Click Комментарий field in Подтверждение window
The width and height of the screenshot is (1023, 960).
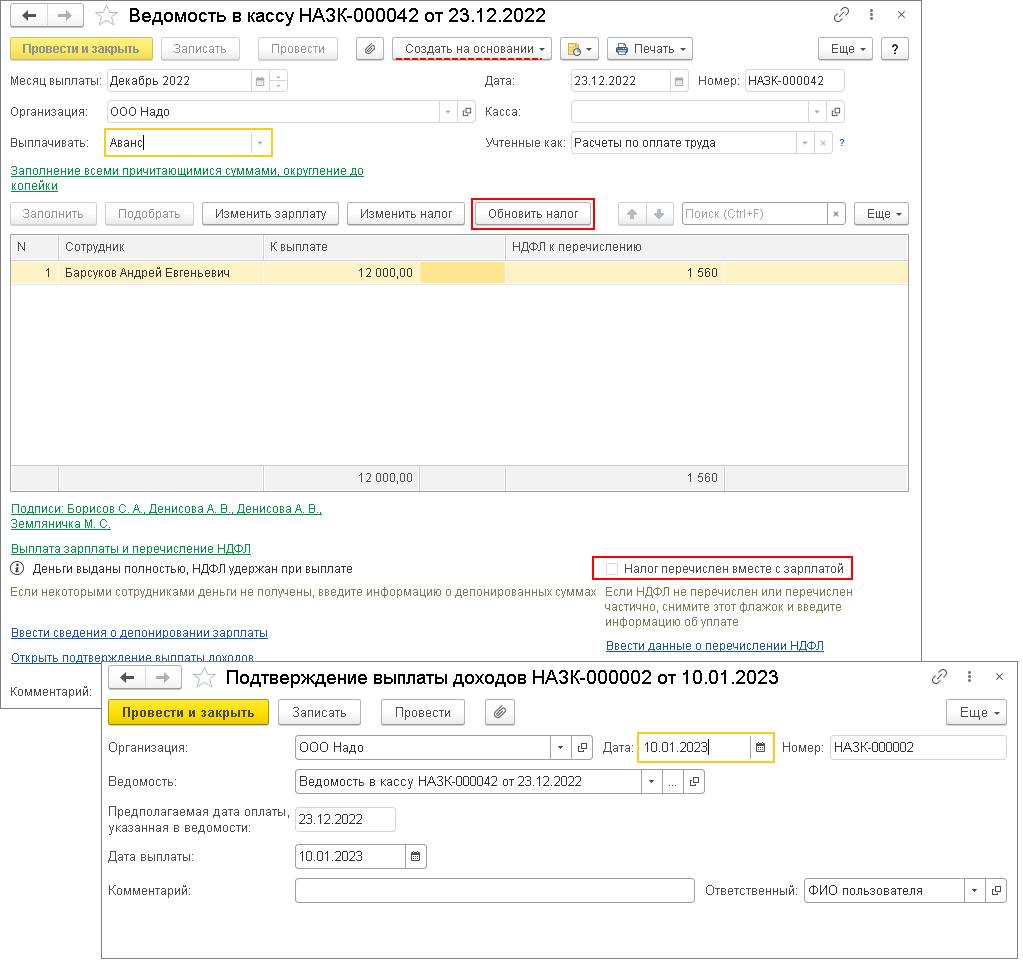495,891
